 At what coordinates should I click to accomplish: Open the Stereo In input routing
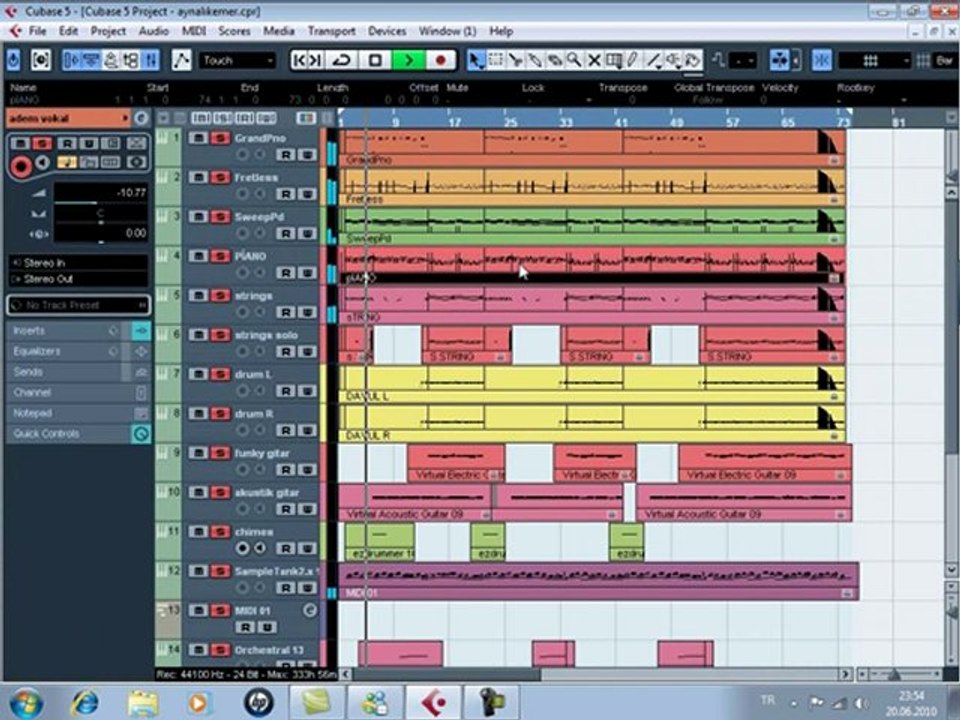(78, 263)
